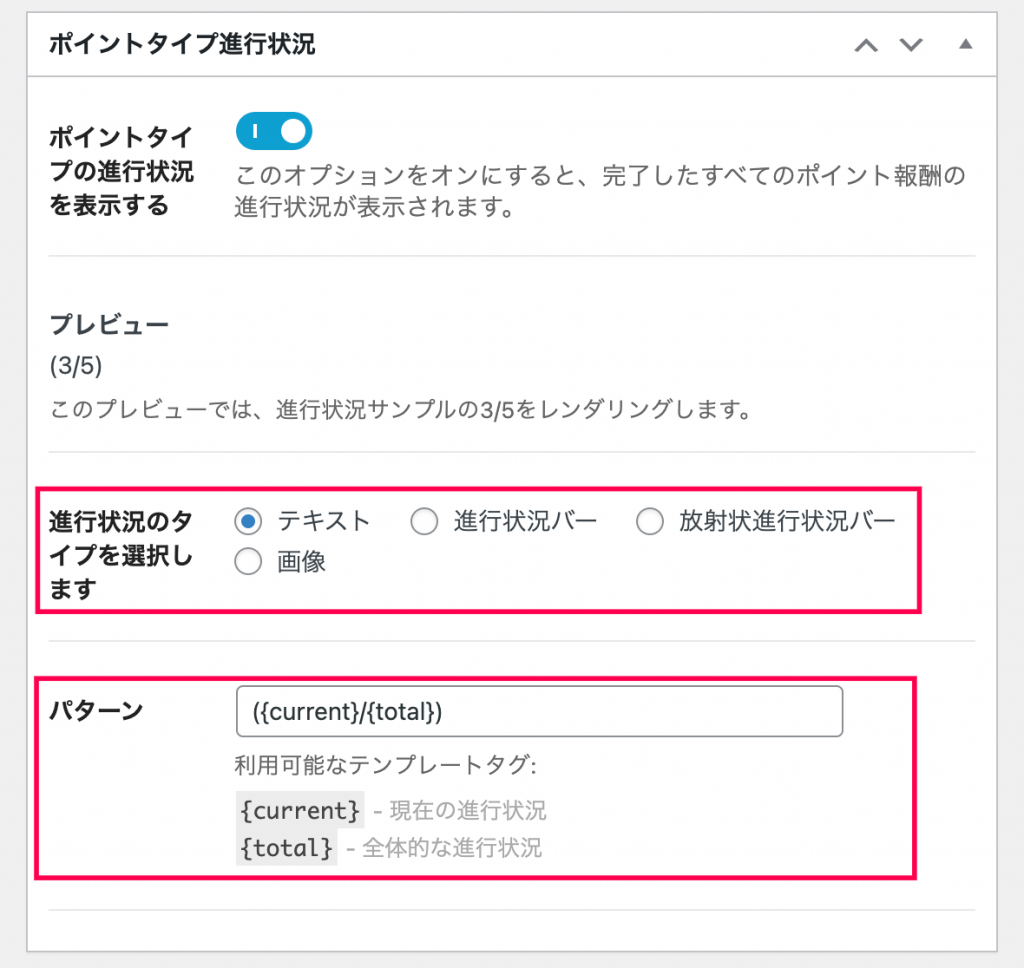Viewport: 1024px width, 968px height.
Task: Click the プレビュー heading
Action: 109,325
